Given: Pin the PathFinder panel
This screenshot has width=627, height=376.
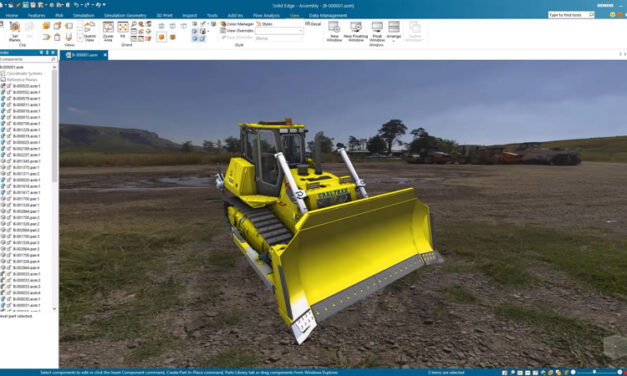Looking at the screenshot, I should tap(47, 52).
